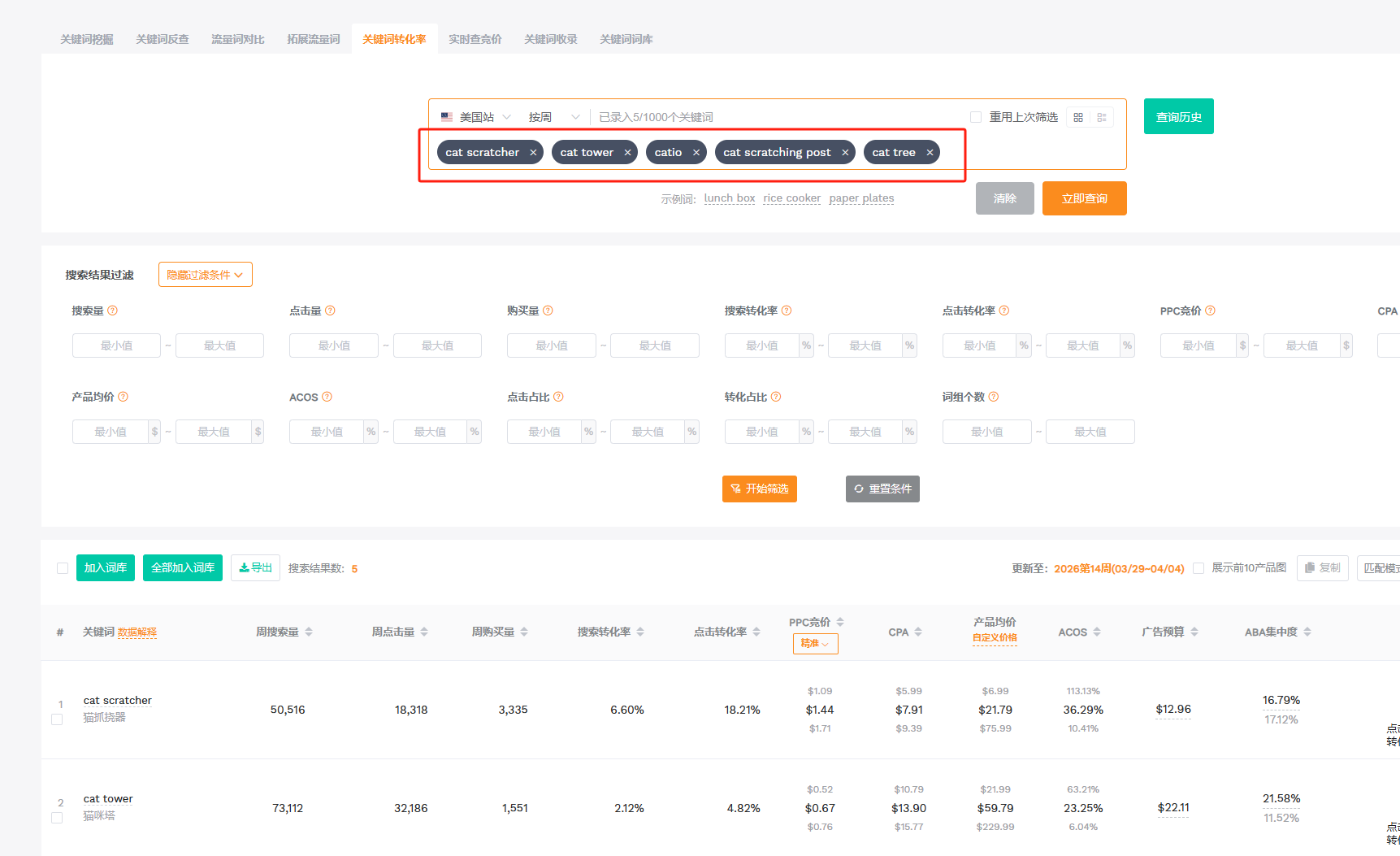Sort by ABA集中度 column arrows
The width and height of the screenshot is (1400, 856).
pyautogui.click(x=1307, y=632)
